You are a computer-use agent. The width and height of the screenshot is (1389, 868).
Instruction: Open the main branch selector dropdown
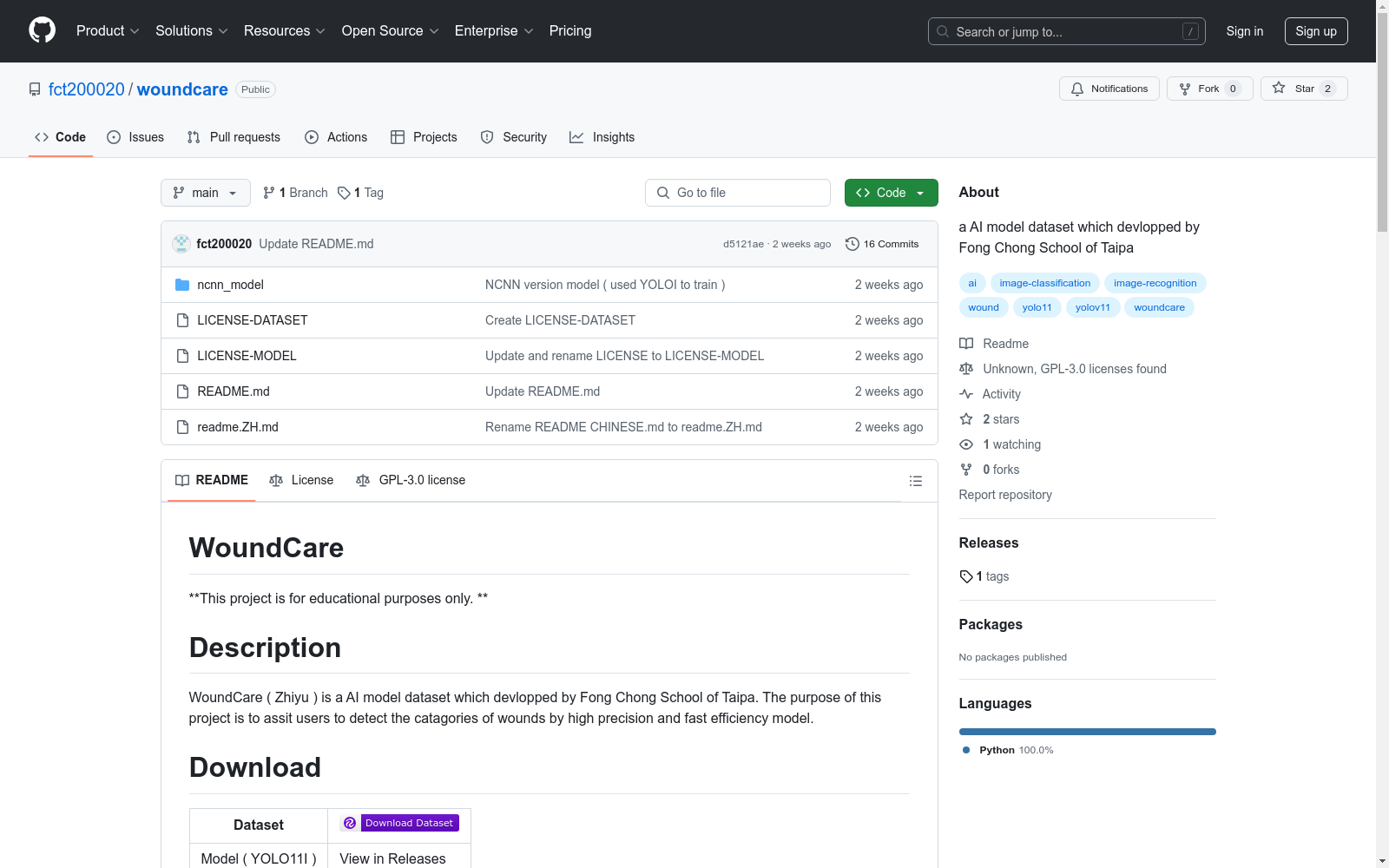pyautogui.click(x=206, y=193)
